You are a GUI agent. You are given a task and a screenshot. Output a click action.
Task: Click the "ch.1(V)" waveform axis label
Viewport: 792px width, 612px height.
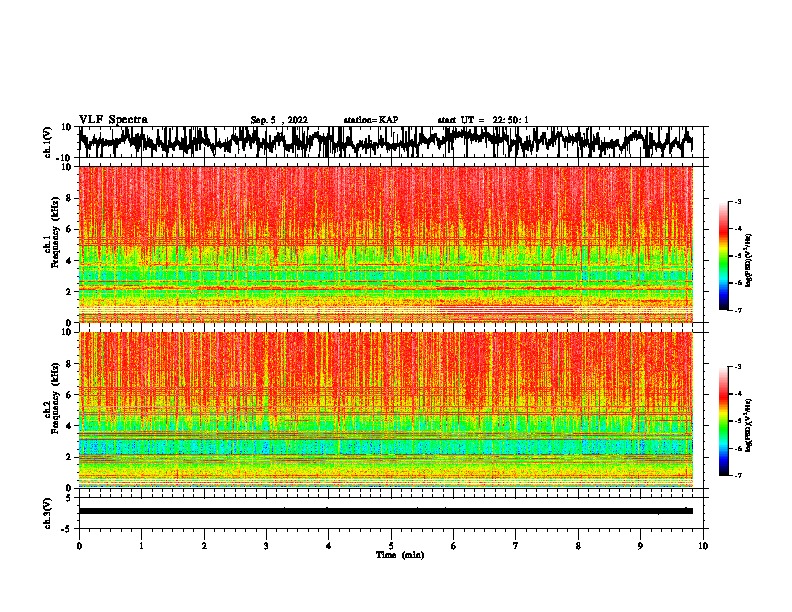[48, 142]
